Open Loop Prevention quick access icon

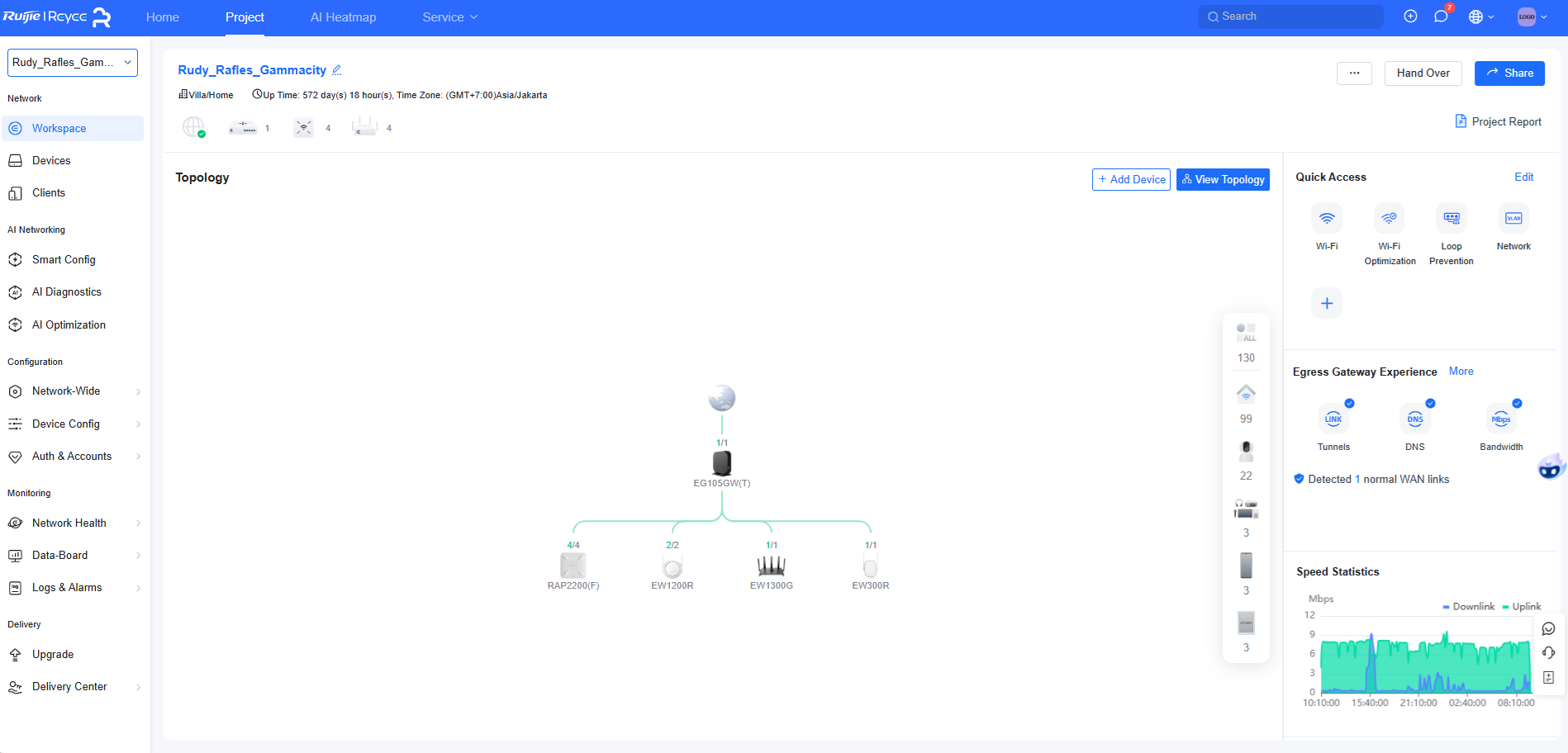pos(1451,219)
